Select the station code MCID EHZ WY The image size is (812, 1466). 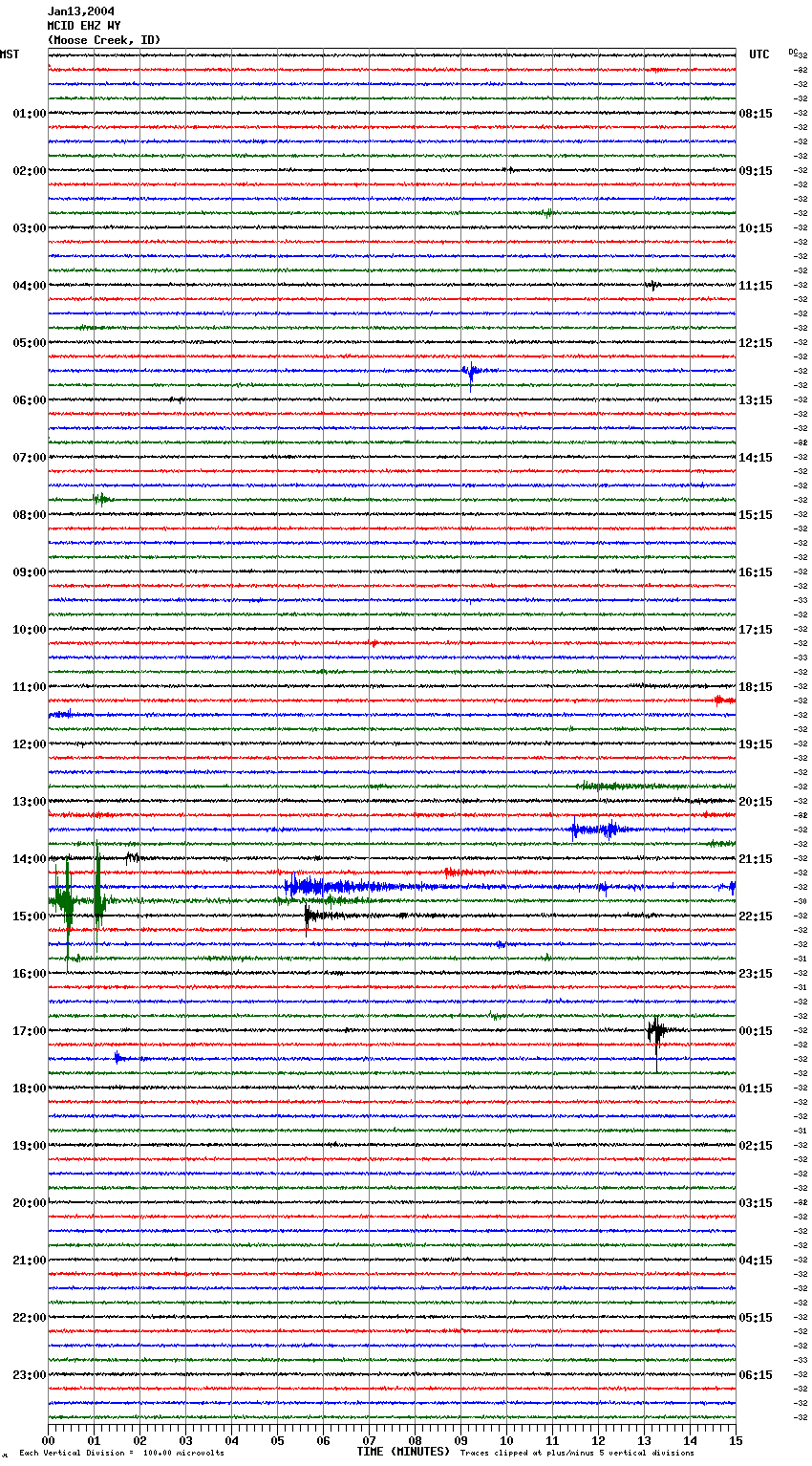[x=84, y=26]
